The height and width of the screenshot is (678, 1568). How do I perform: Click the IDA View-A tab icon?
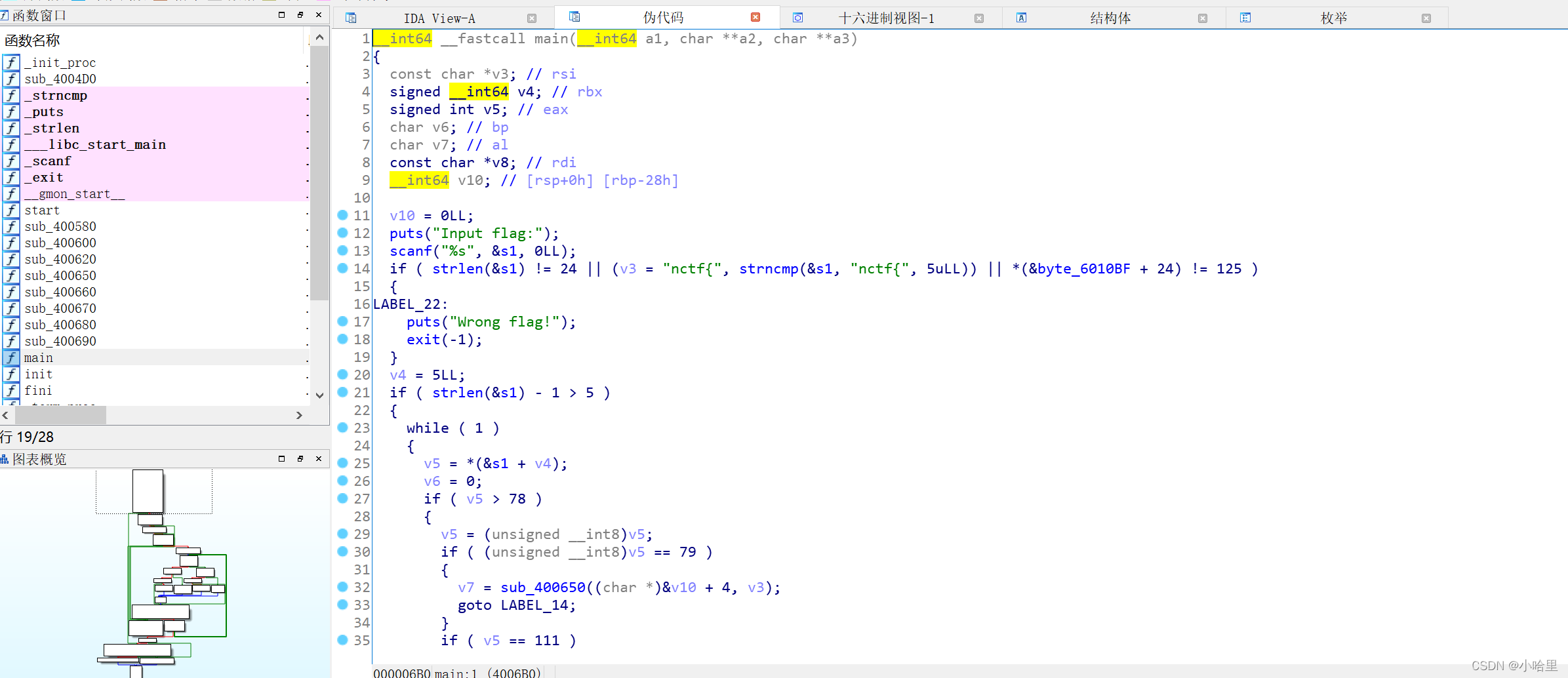point(351,18)
